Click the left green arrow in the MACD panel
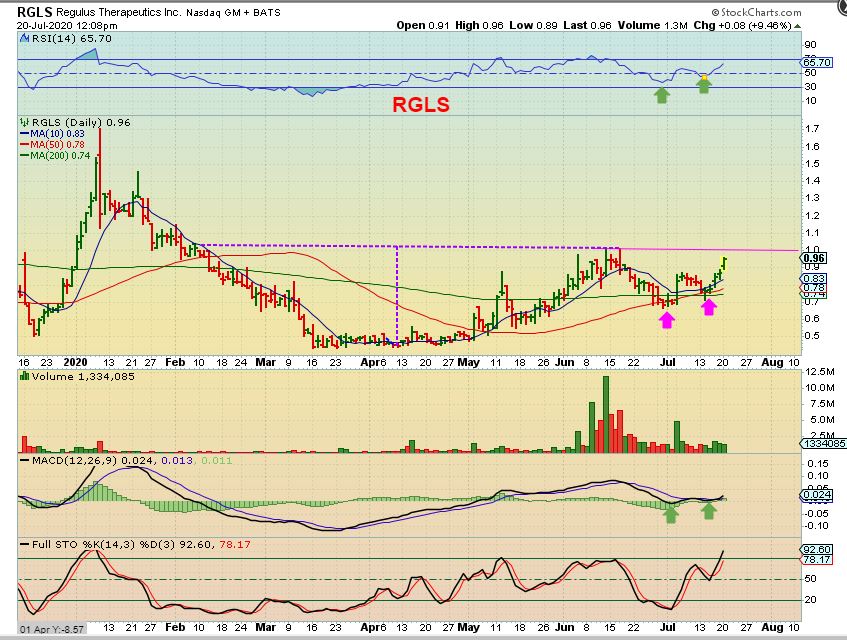 671,514
